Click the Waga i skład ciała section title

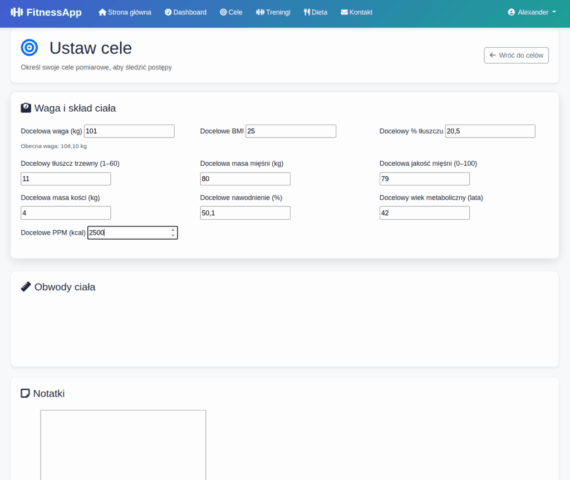tap(75, 108)
